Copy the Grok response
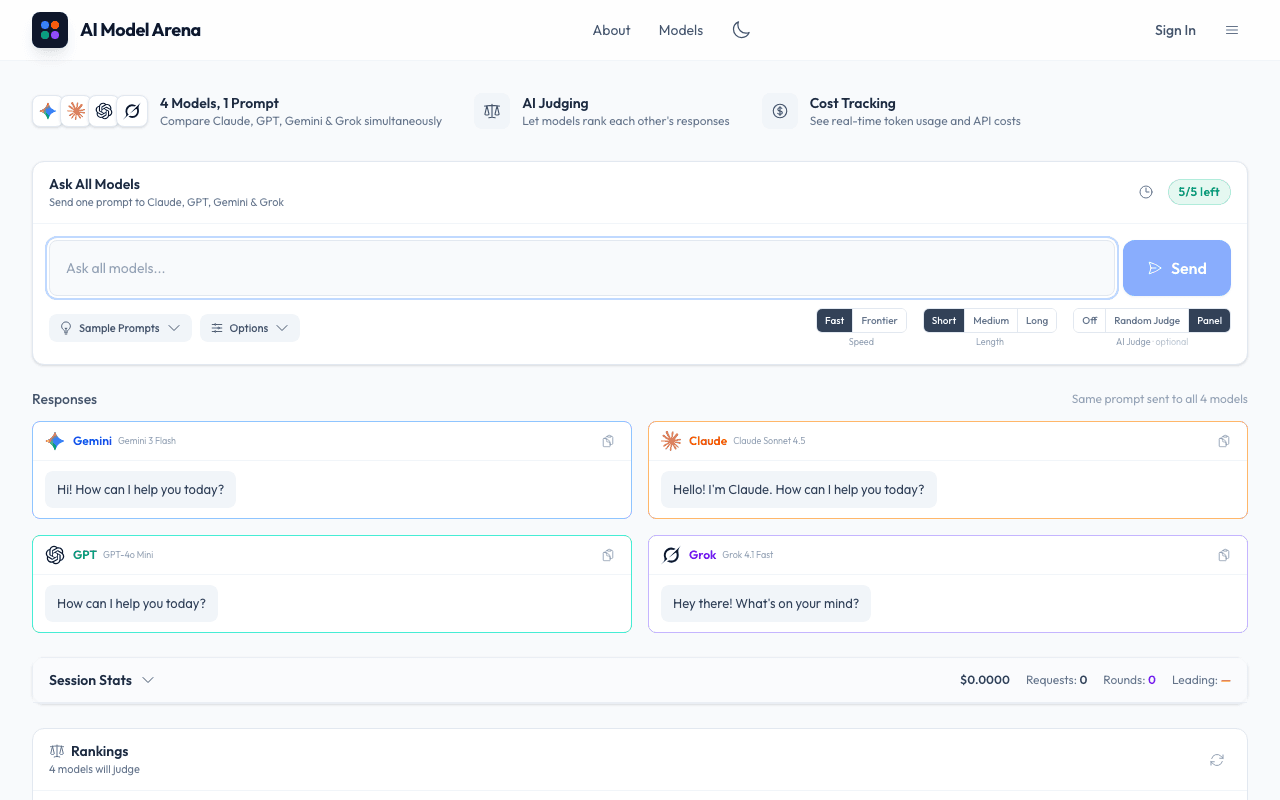1280x800 pixels. click(1224, 555)
